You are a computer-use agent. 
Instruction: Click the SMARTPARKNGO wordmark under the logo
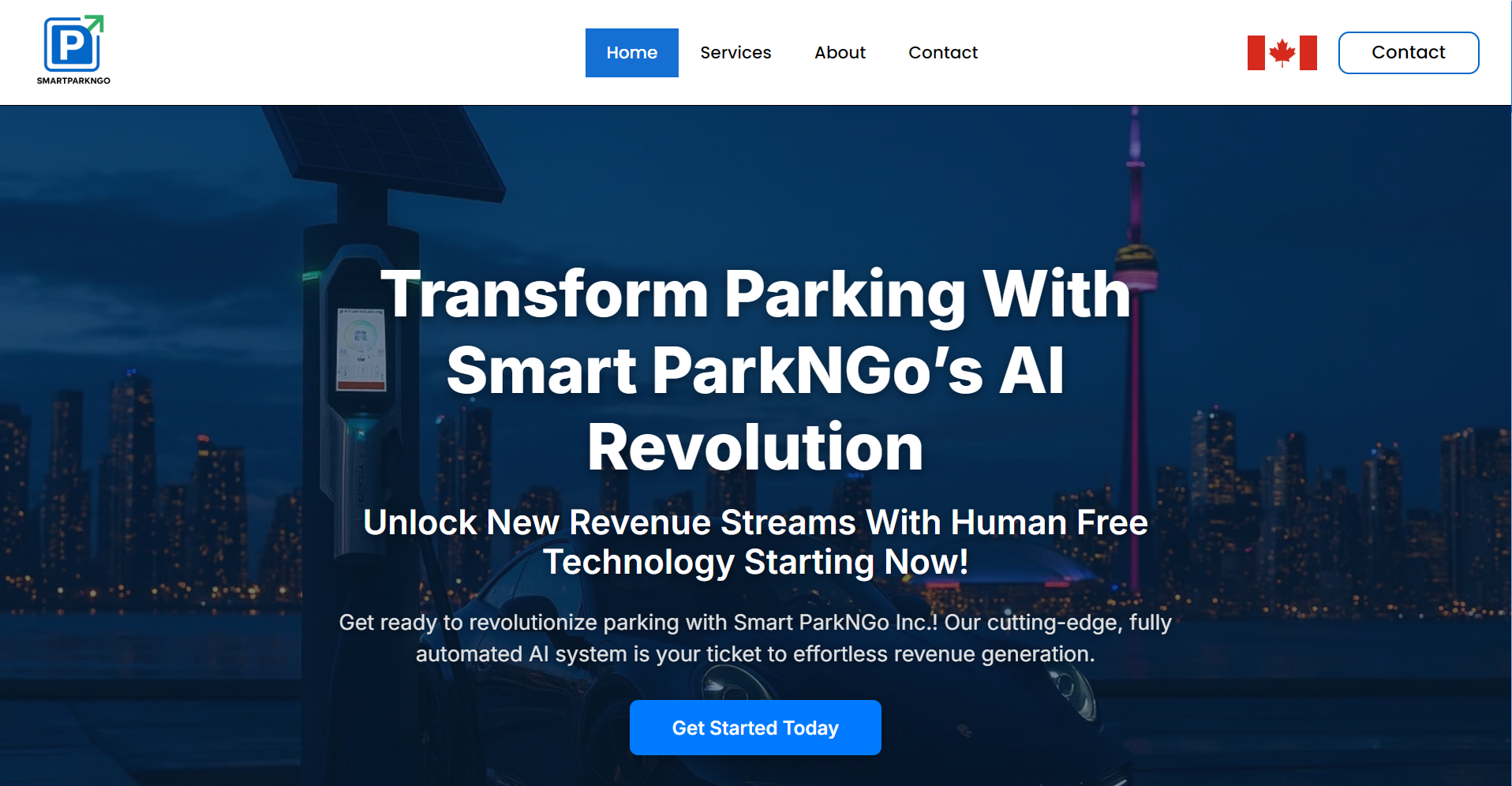click(73, 80)
